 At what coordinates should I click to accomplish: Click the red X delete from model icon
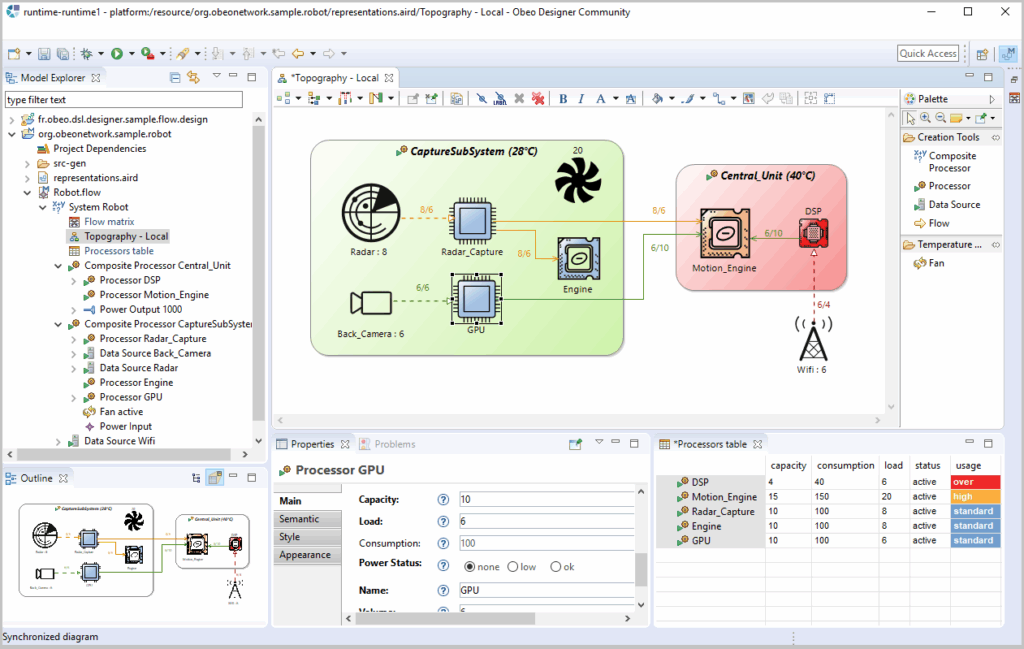537,98
